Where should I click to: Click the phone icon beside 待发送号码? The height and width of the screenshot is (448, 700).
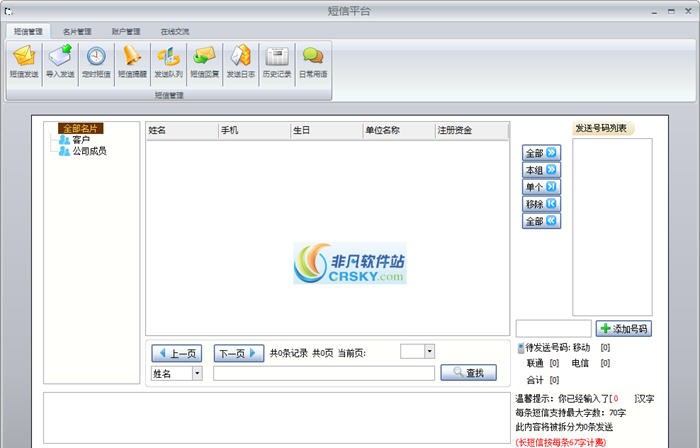coord(521,348)
